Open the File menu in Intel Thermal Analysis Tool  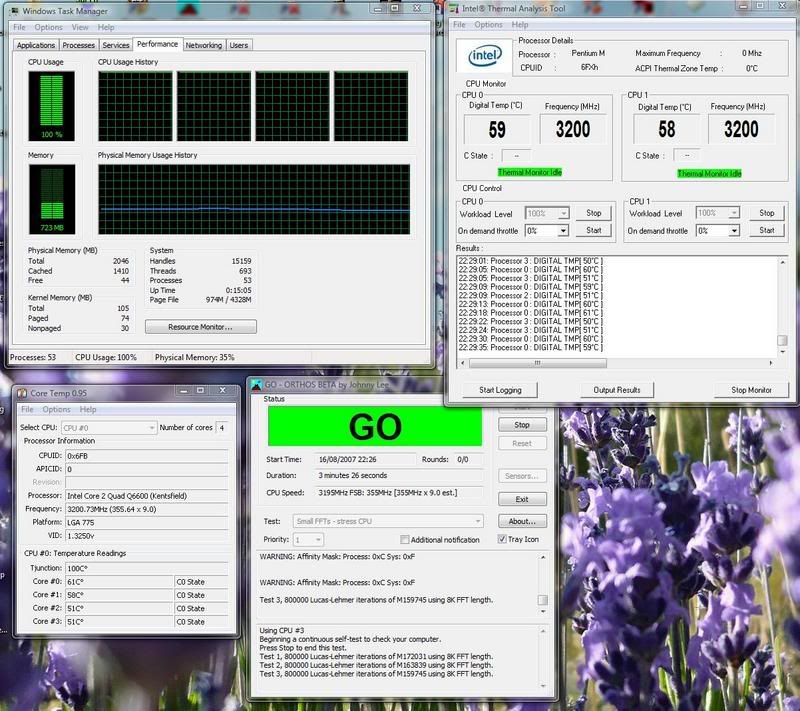click(459, 24)
